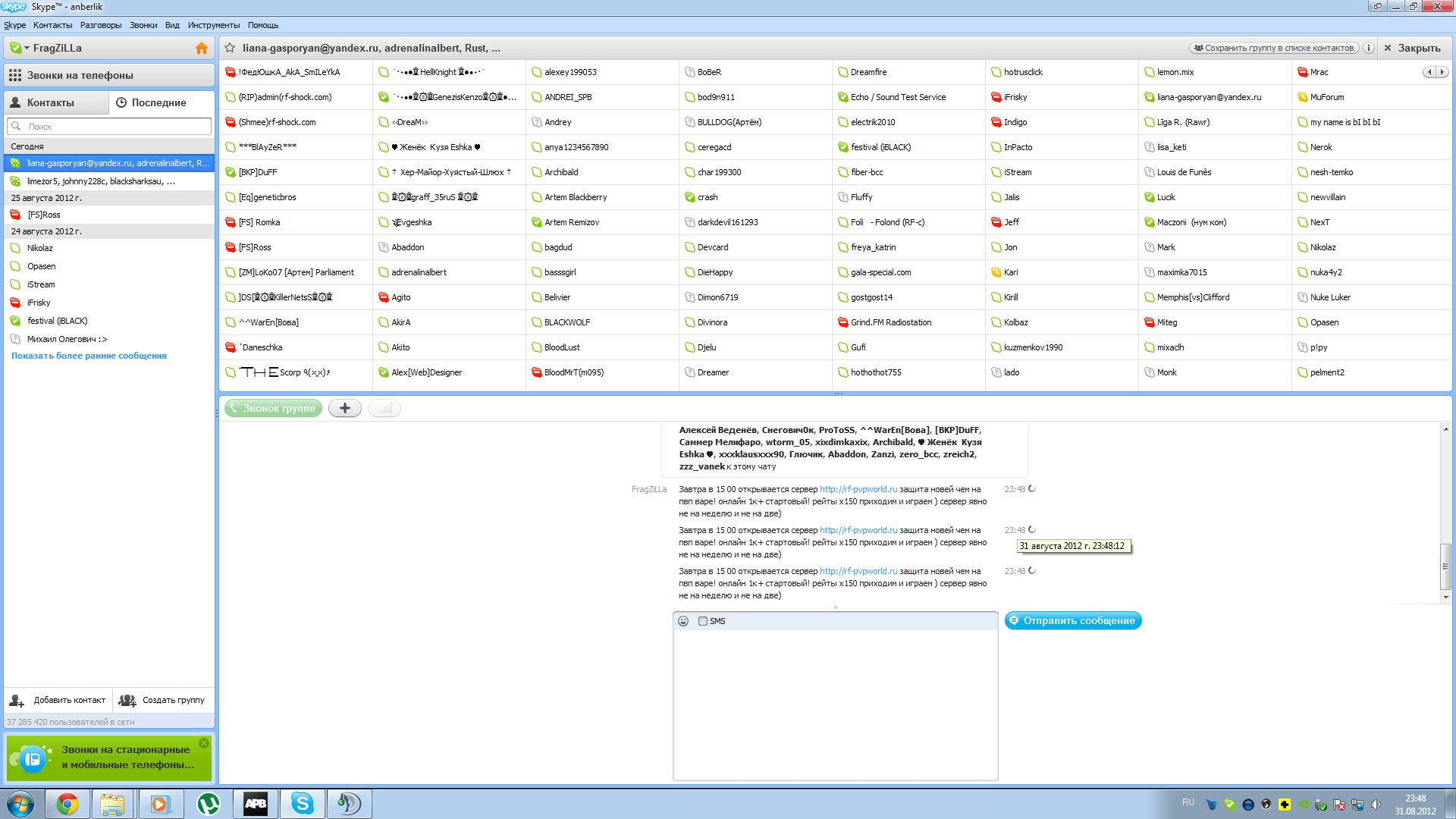1456x819 pixels.
Task: Open recent chat with iFrisky
Action: (x=109, y=303)
